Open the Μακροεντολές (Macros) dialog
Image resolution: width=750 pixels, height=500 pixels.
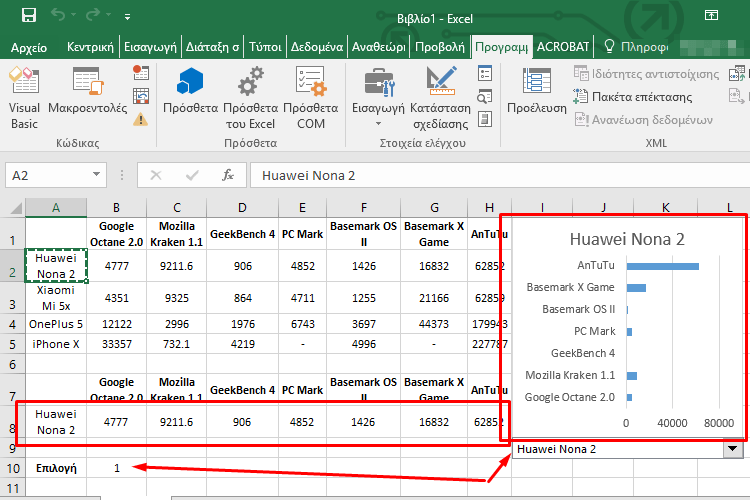point(87,93)
